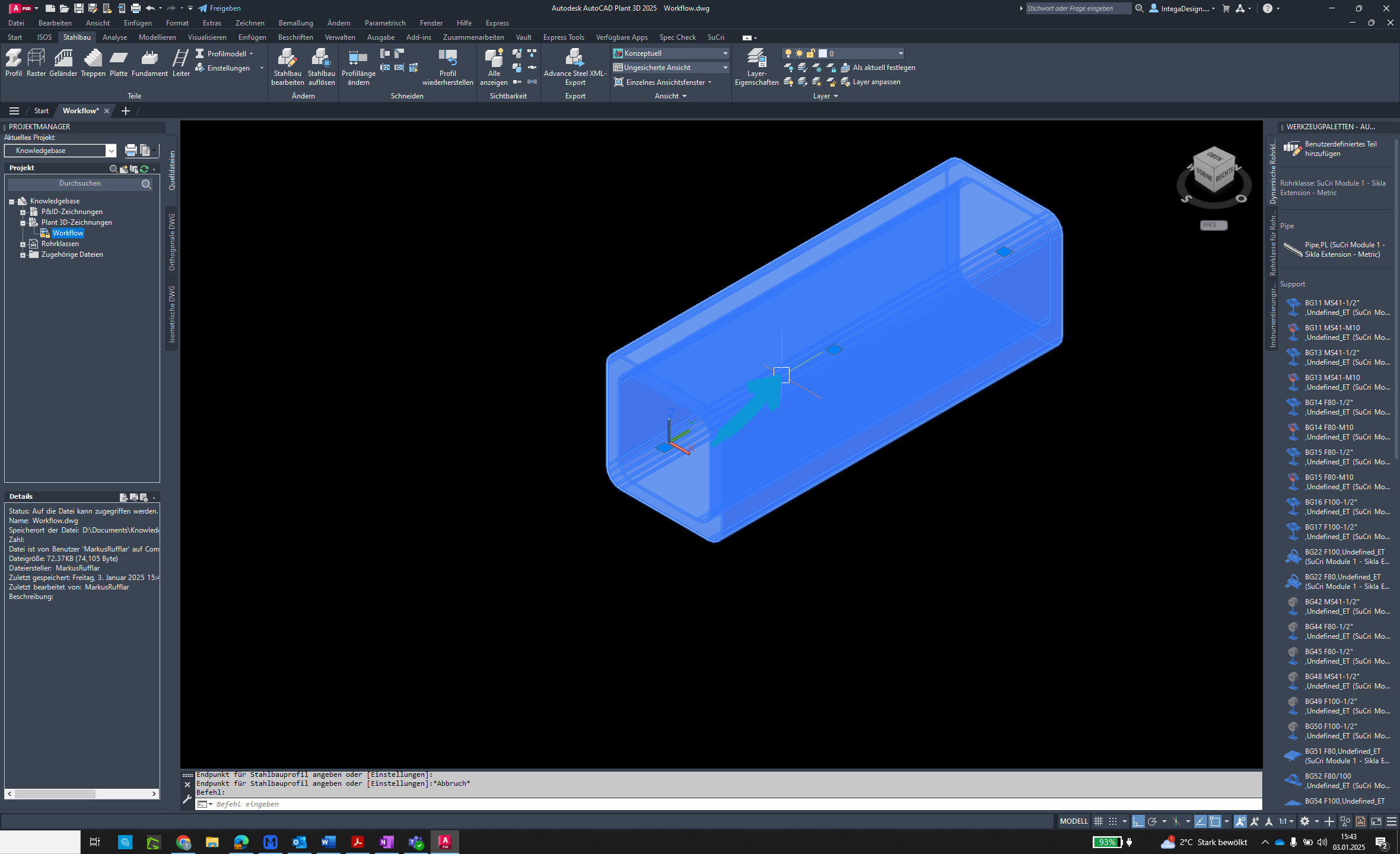
Task: Select the Modellieren menu item
Action: click(x=157, y=37)
